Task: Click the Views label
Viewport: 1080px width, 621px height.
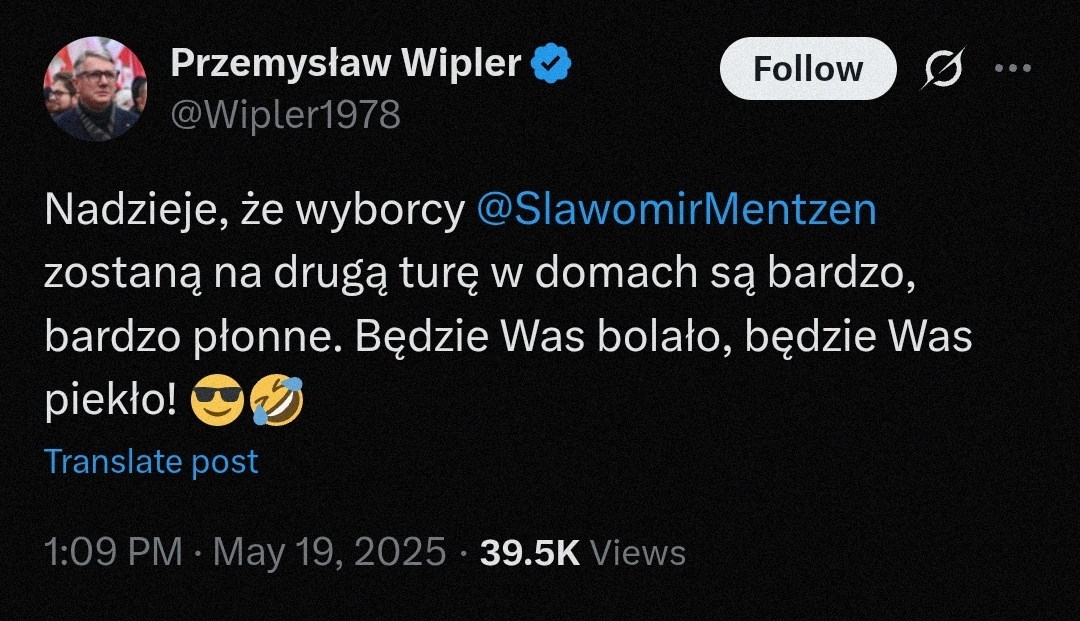Action: [x=638, y=553]
